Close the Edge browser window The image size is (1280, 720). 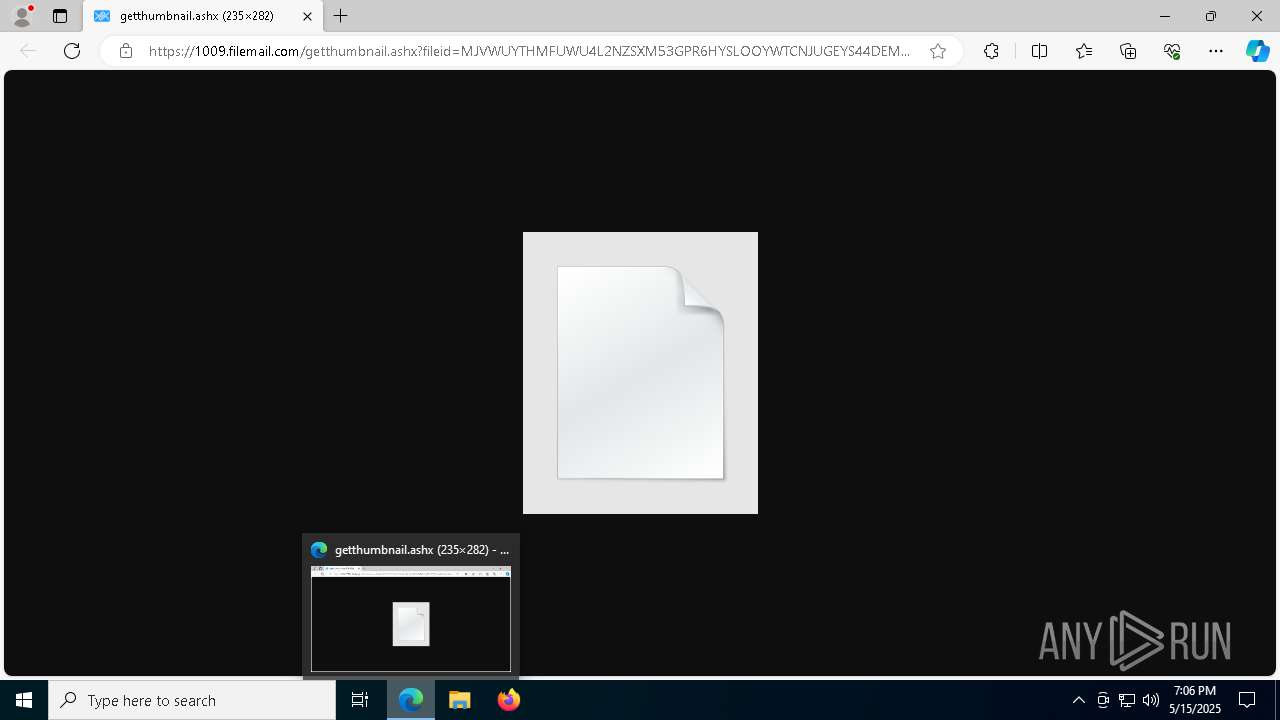(x=1257, y=16)
